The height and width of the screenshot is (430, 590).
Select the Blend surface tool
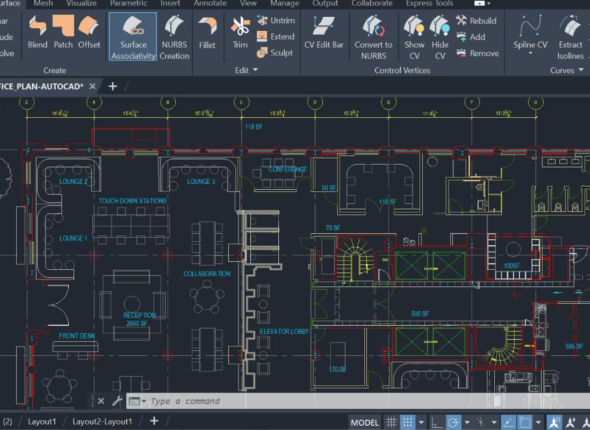click(38, 32)
